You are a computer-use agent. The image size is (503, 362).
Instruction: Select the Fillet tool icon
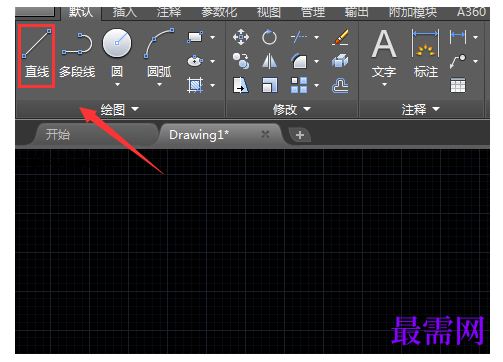point(299,61)
